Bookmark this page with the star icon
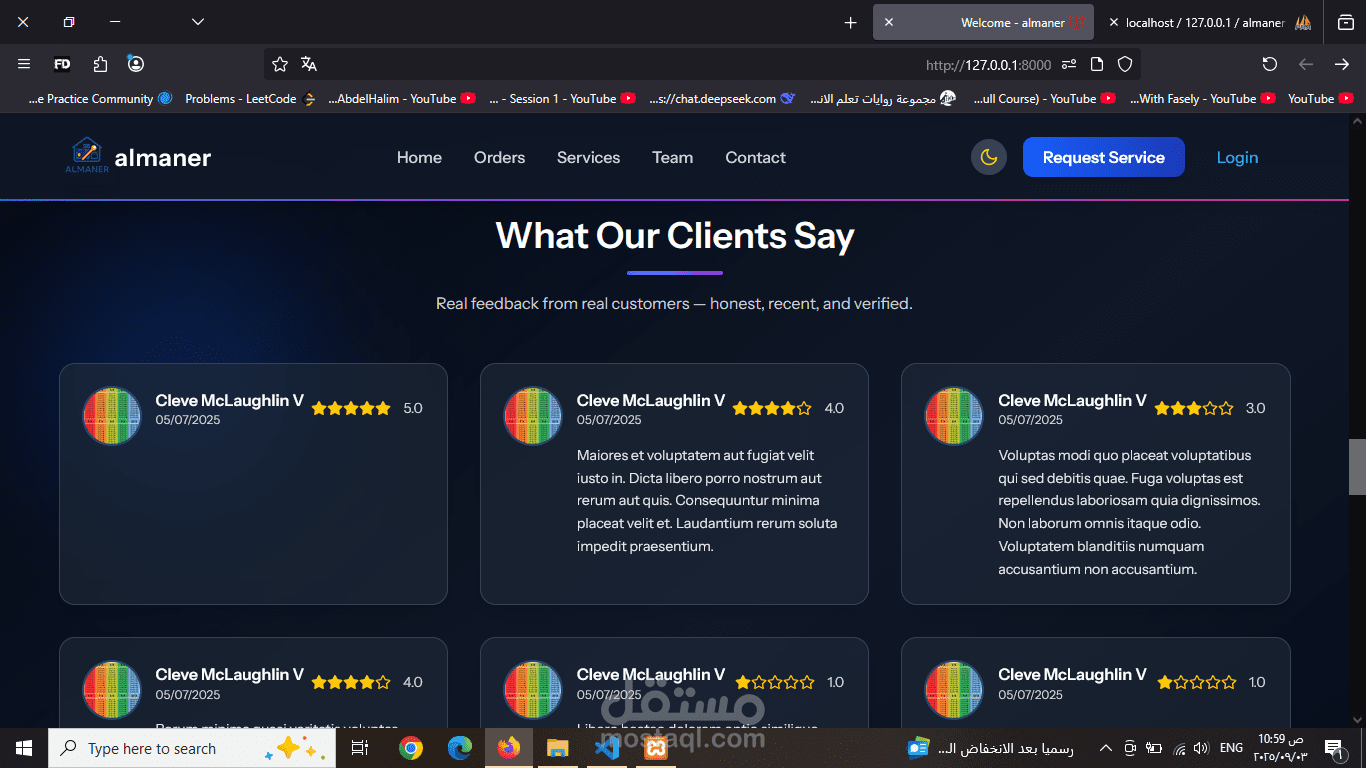1366x768 pixels. click(280, 64)
